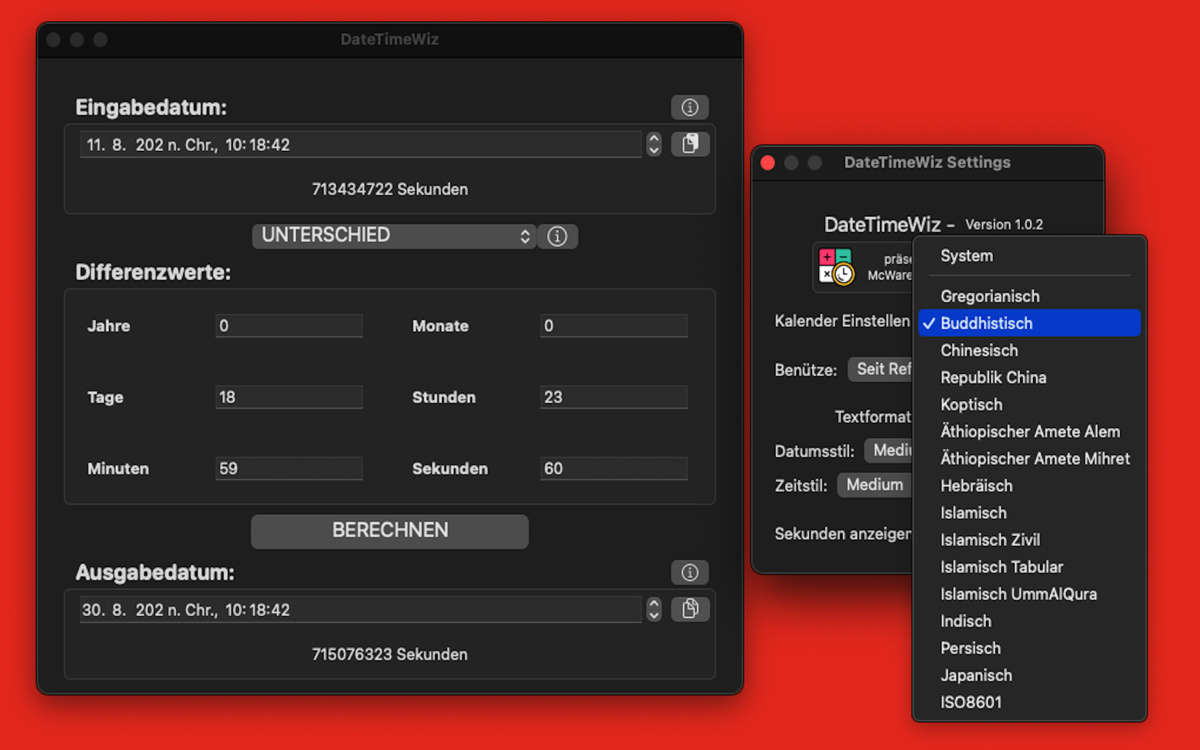
Task: Click the paste icon next to Eingabedatum field
Action: 690,144
